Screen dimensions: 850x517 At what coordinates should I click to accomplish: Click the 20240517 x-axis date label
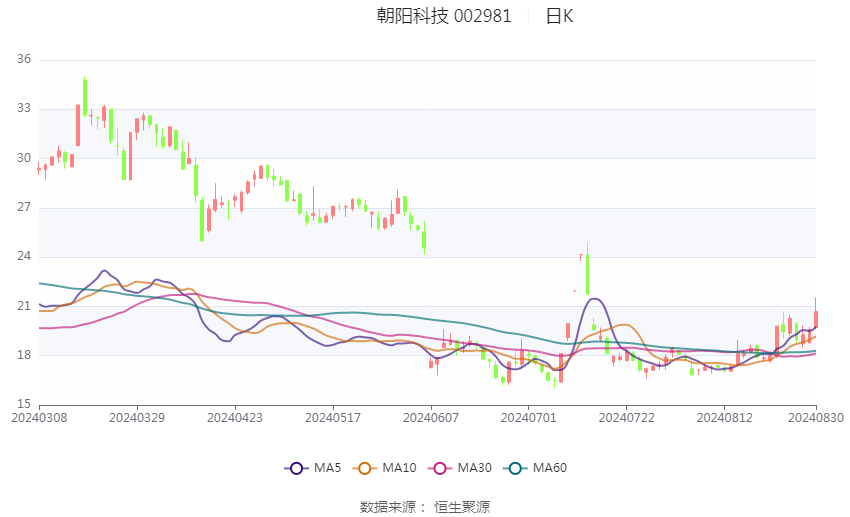(x=333, y=418)
